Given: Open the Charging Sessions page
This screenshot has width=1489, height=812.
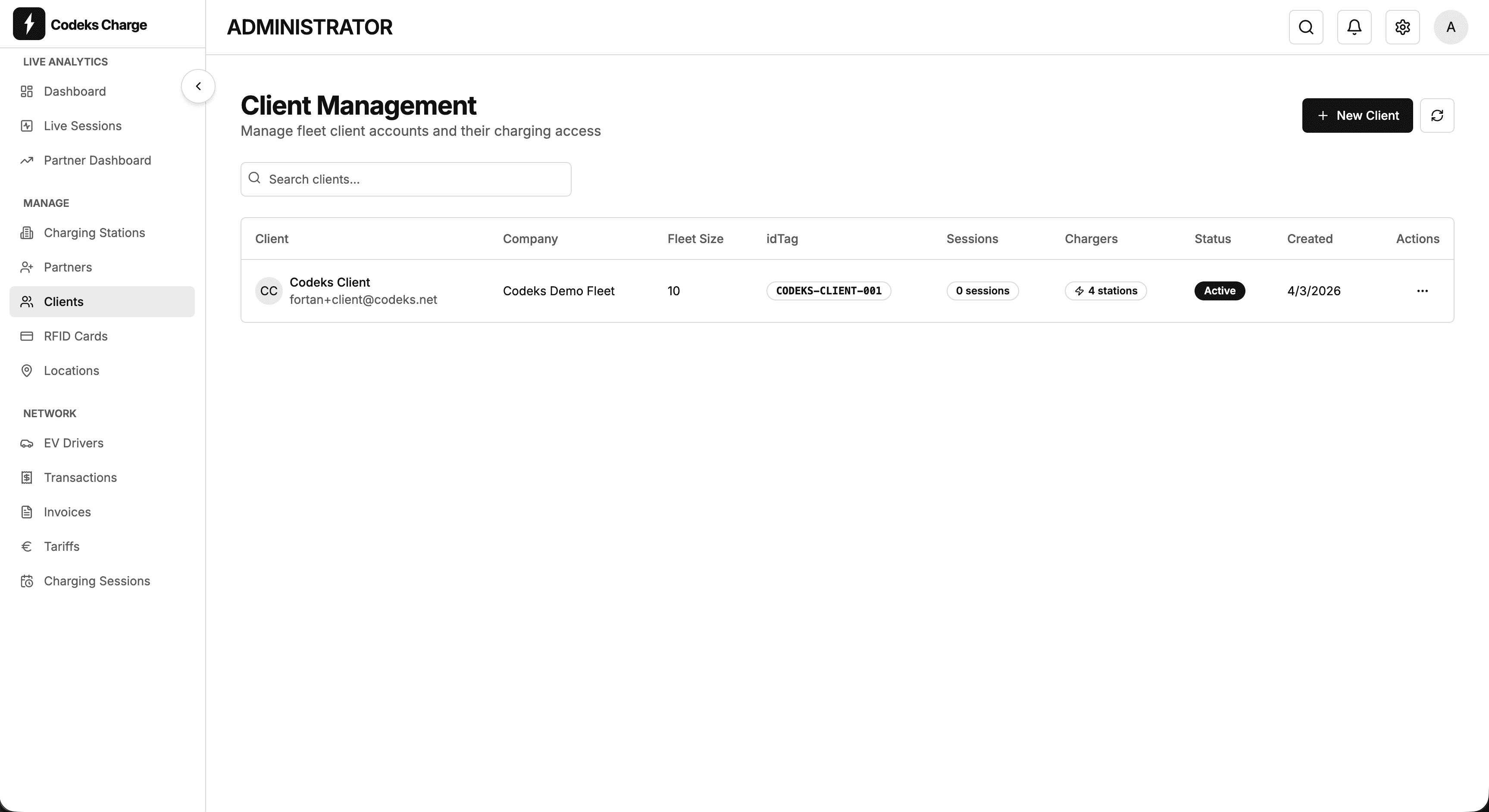Looking at the screenshot, I should click(x=97, y=581).
